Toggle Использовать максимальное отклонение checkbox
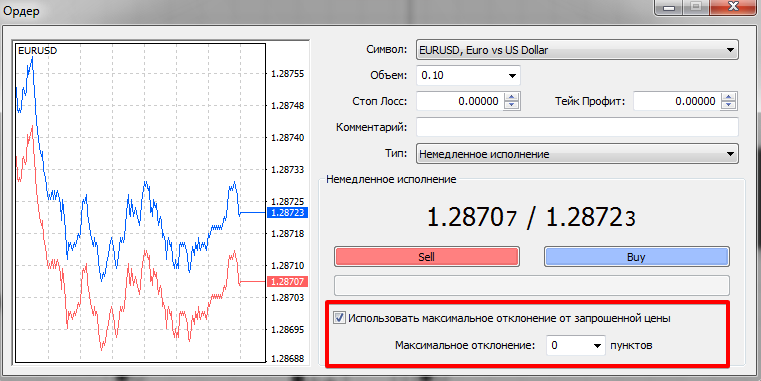This screenshot has width=761, height=381. (x=340, y=318)
